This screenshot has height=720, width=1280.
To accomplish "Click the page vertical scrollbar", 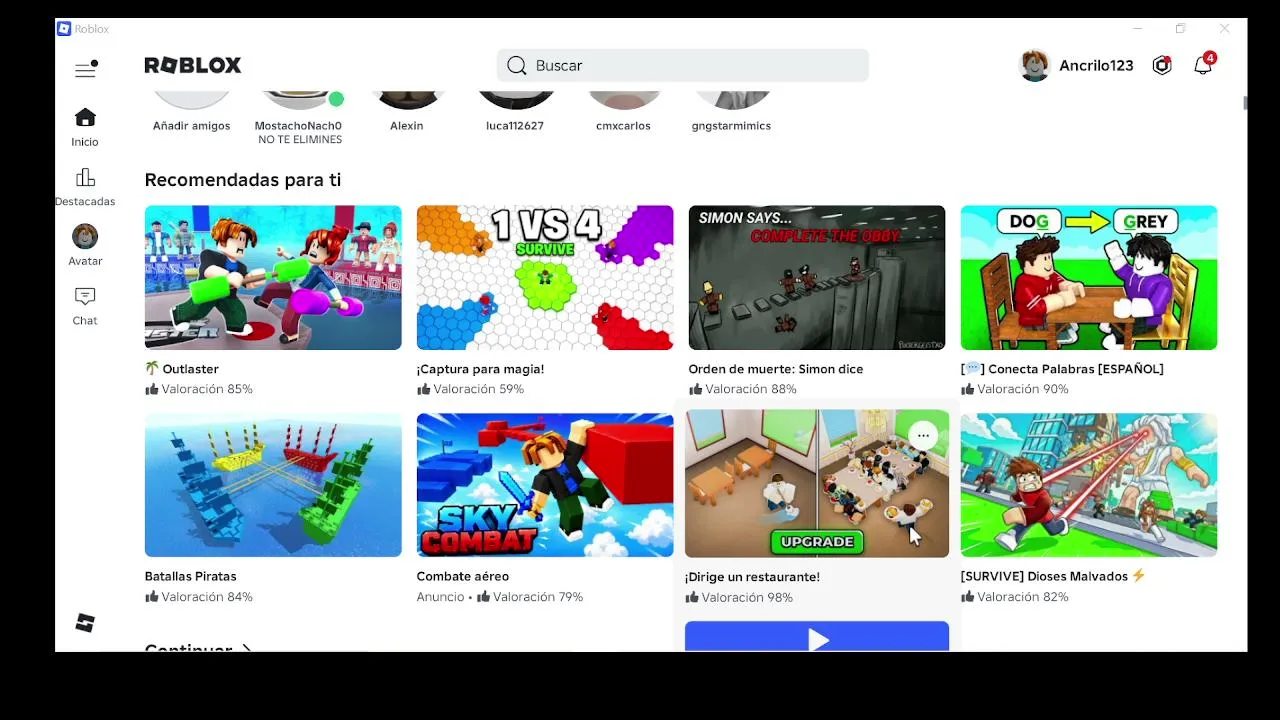I will pyautogui.click(x=1245, y=104).
